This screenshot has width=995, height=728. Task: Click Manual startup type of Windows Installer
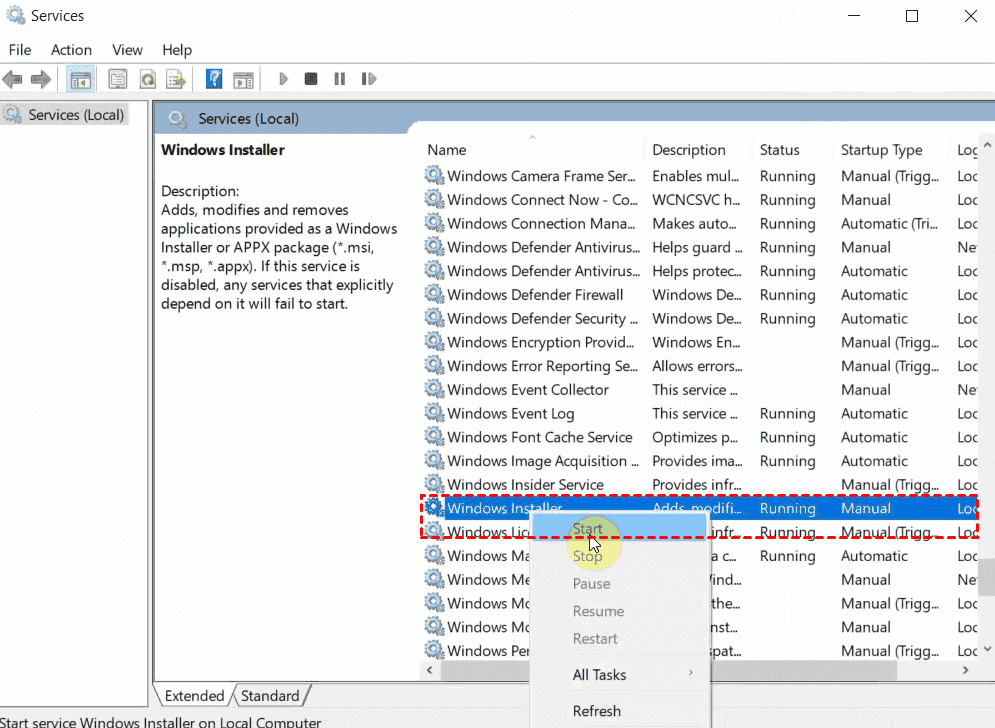coord(866,508)
